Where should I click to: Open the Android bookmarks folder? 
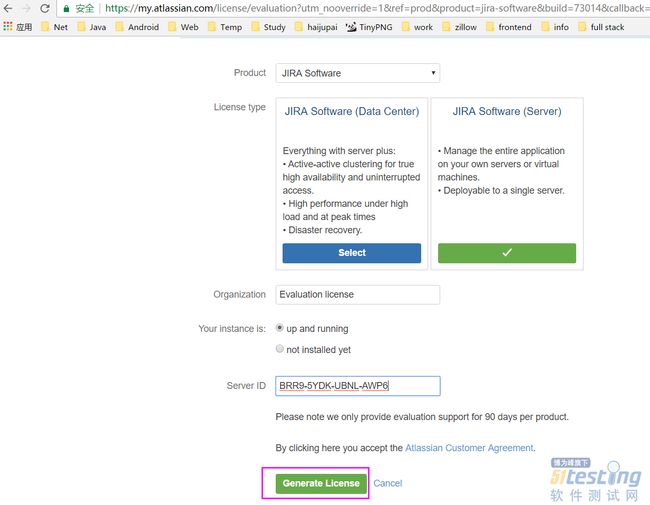(137, 27)
